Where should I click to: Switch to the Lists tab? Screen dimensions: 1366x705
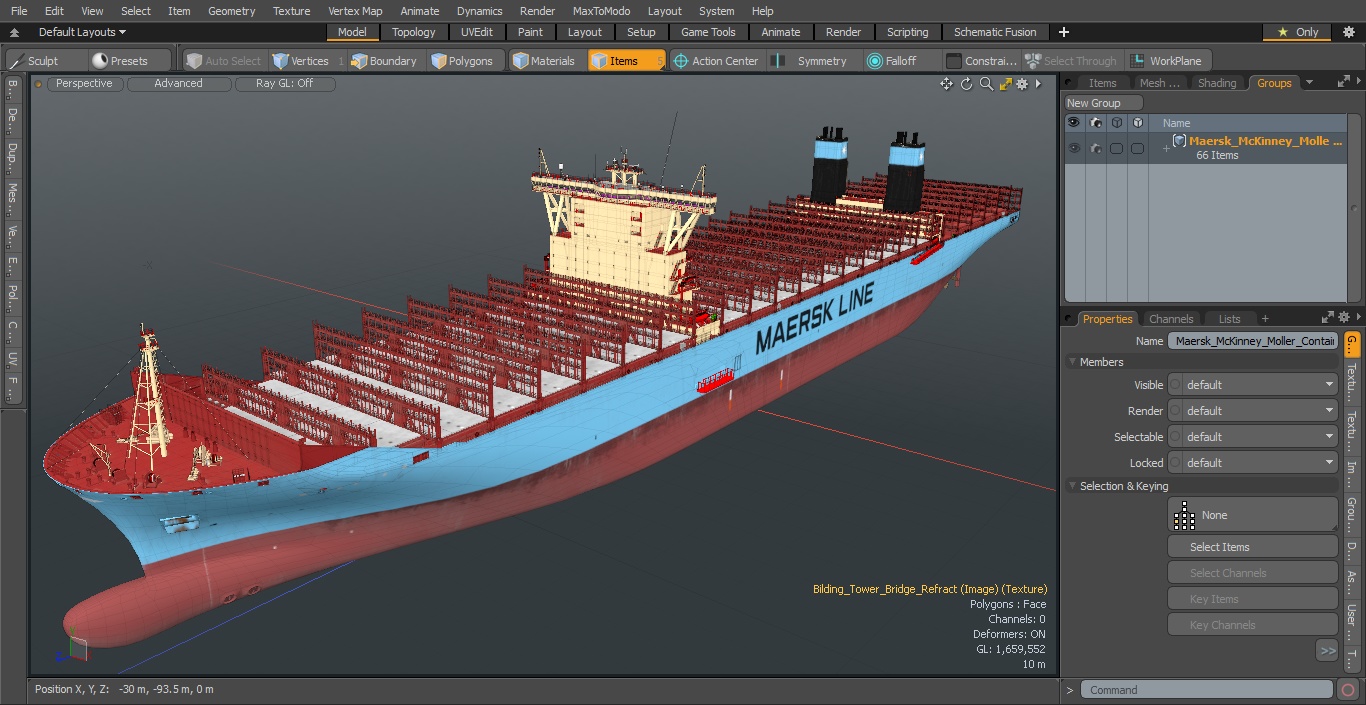tap(1229, 319)
